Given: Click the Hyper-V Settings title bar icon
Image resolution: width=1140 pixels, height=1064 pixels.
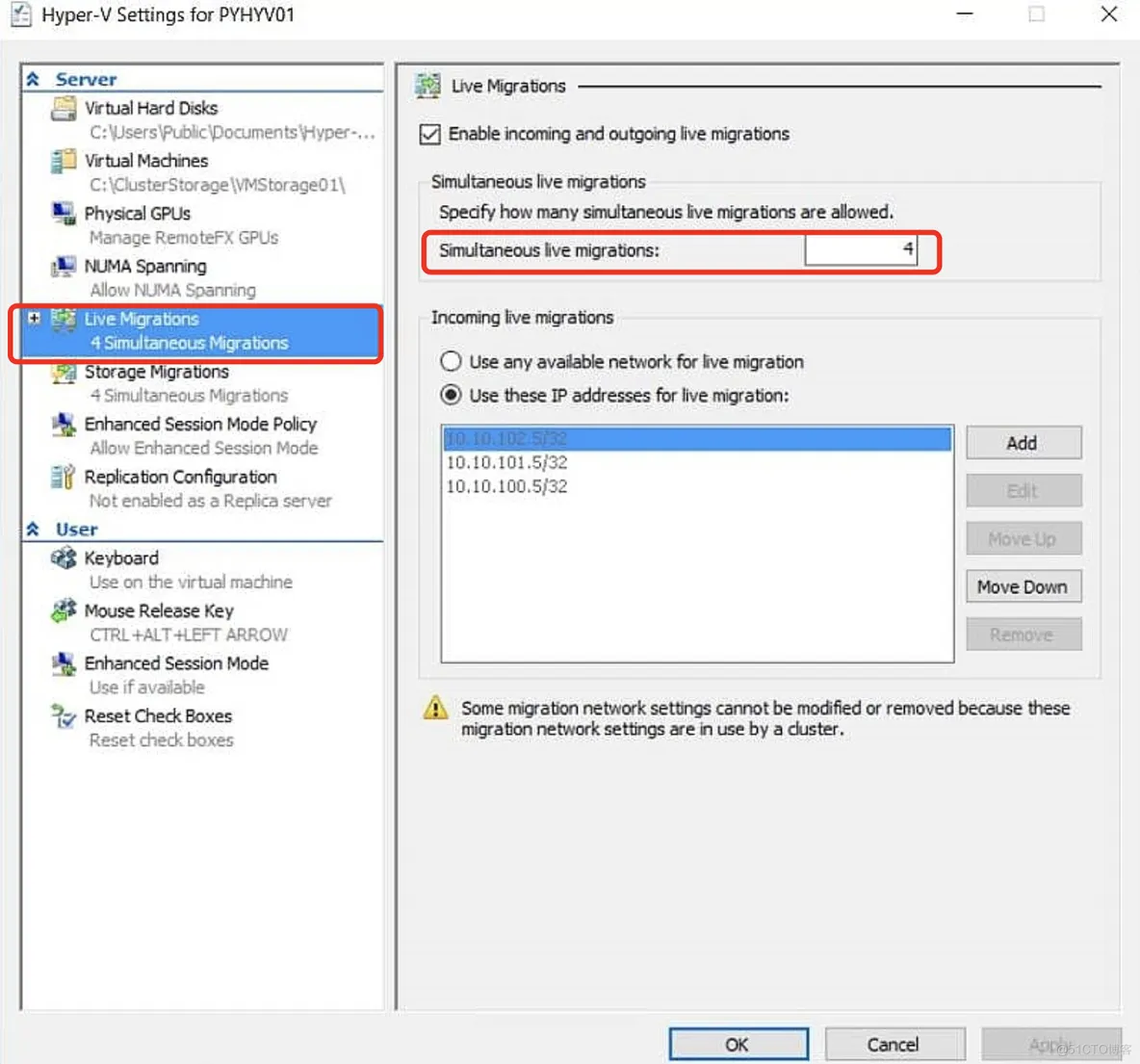Looking at the screenshot, I should [21, 14].
